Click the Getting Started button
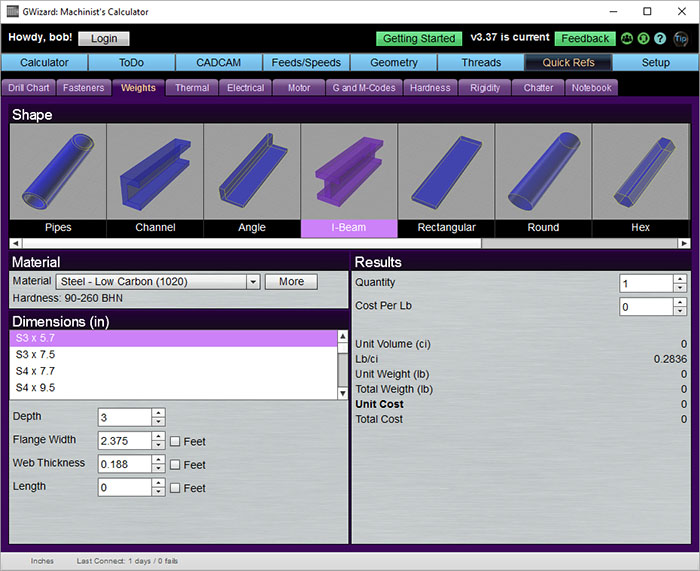The image size is (700, 571). point(419,39)
